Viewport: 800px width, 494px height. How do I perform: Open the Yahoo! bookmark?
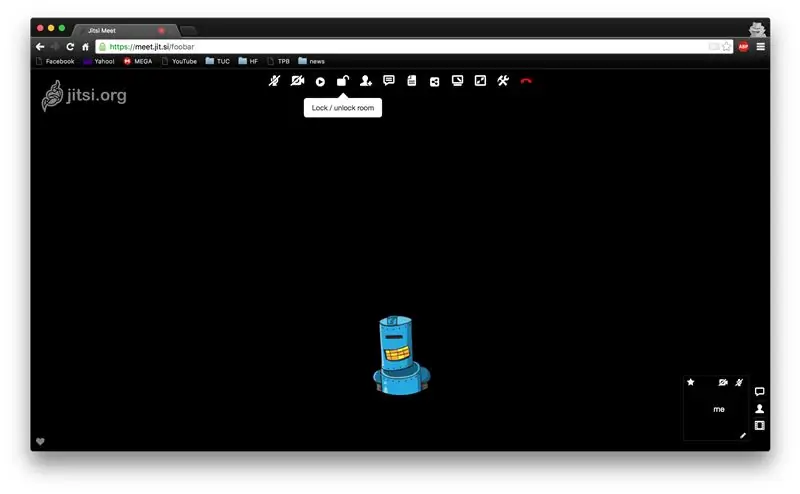coord(99,61)
